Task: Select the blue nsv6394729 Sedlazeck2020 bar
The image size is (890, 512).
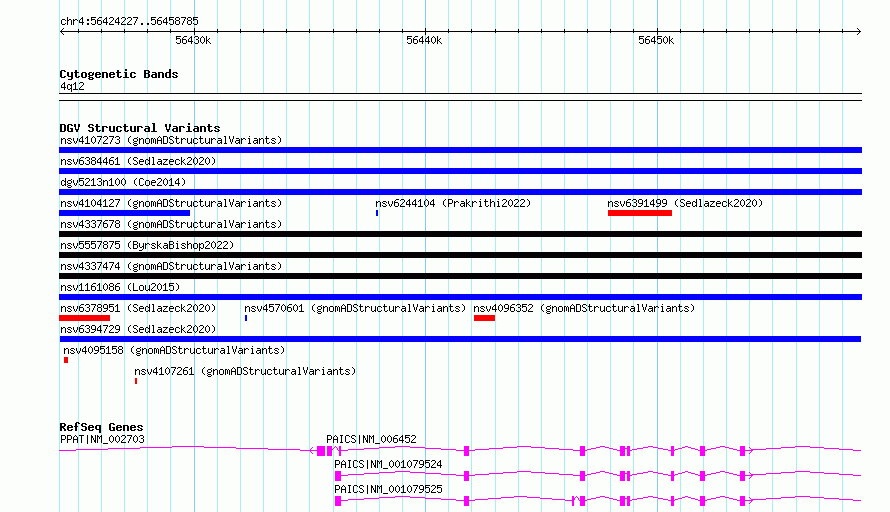Action: point(460,339)
